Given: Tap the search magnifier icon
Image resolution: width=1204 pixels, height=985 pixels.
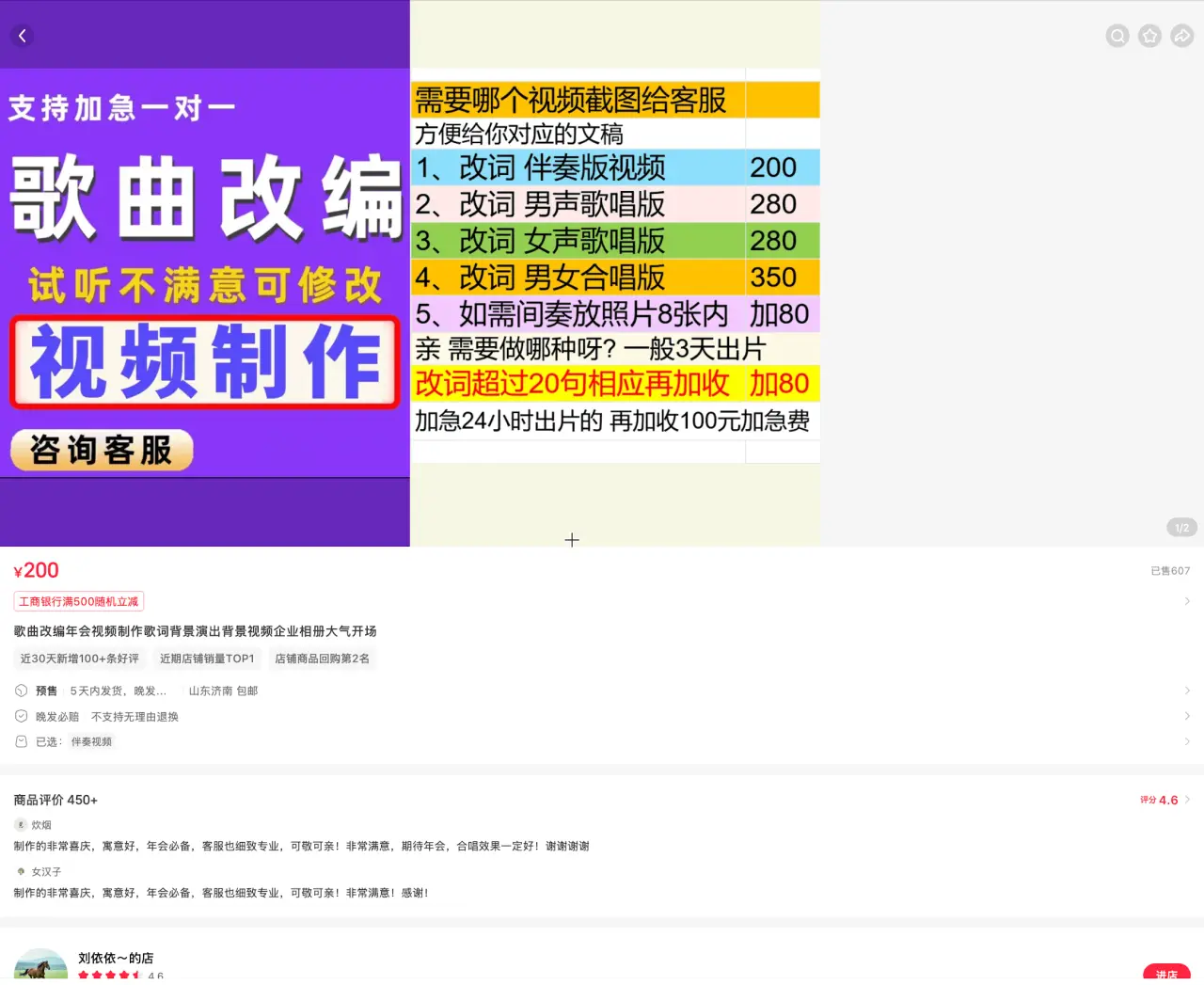Looking at the screenshot, I should (x=1117, y=36).
